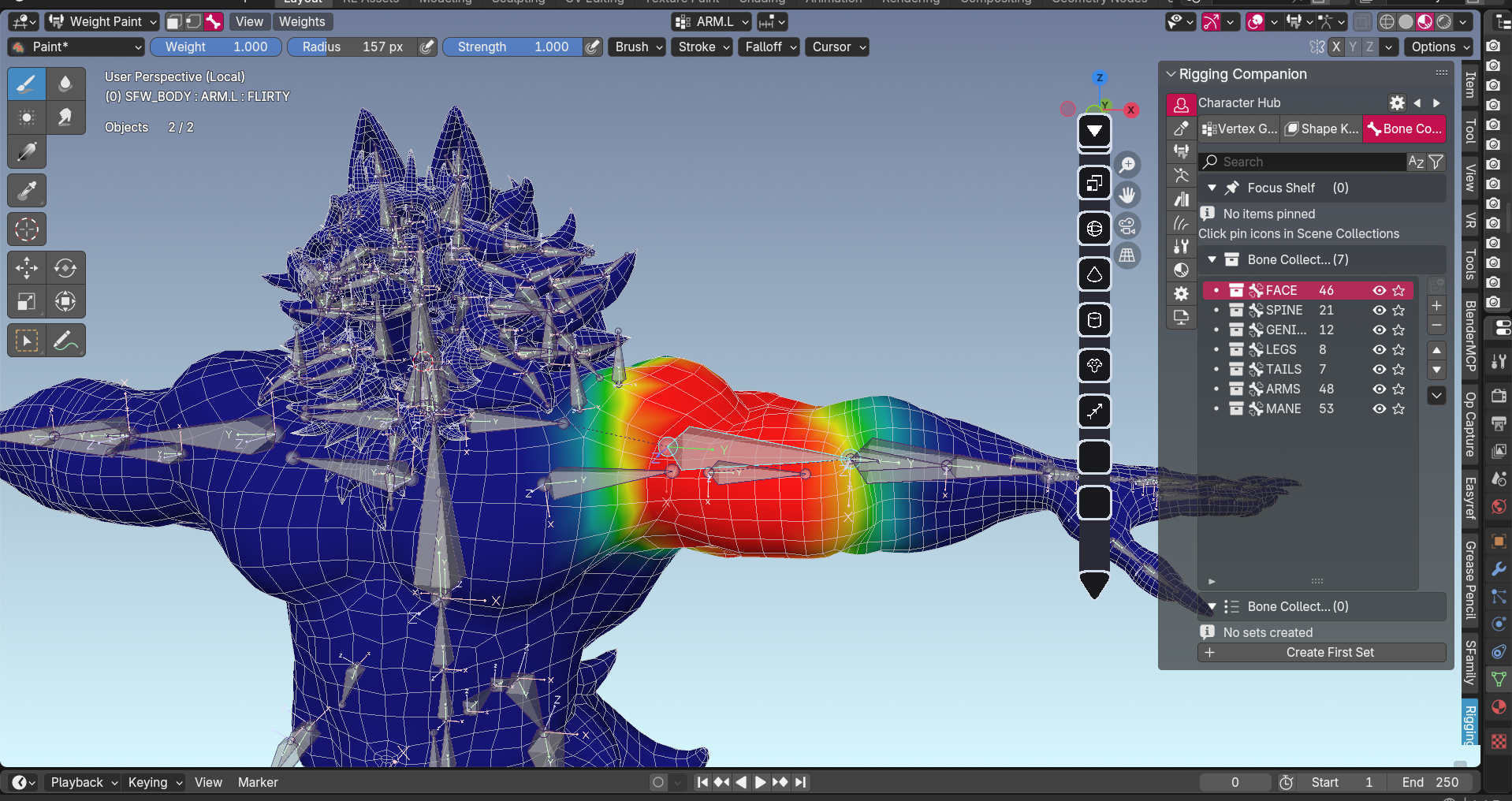This screenshot has width=1512, height=801.
Task: Click the Strength slider field
Action: pyautogui.click(x=512, y=47)
